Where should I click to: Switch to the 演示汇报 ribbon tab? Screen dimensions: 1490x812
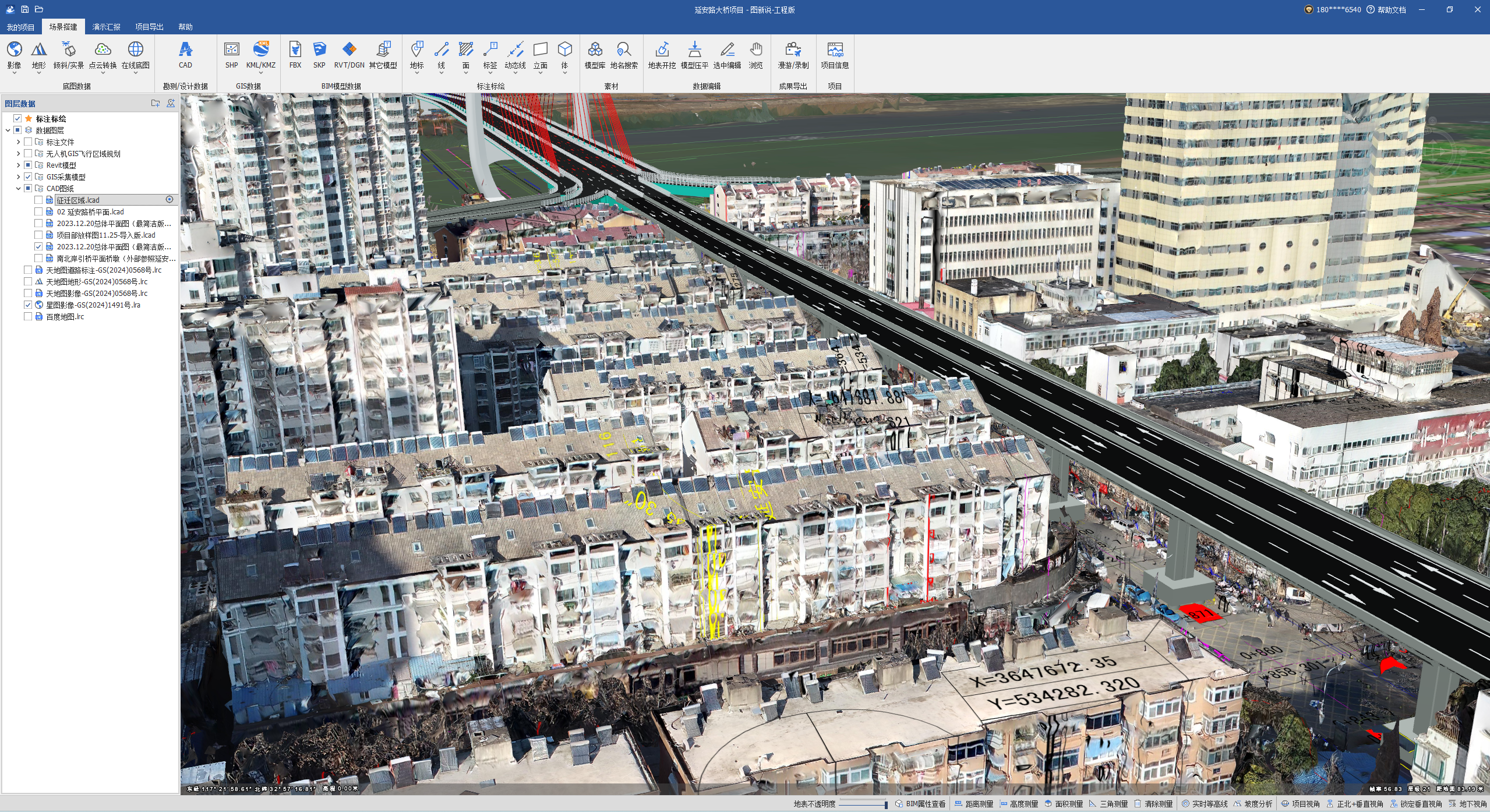106,27
